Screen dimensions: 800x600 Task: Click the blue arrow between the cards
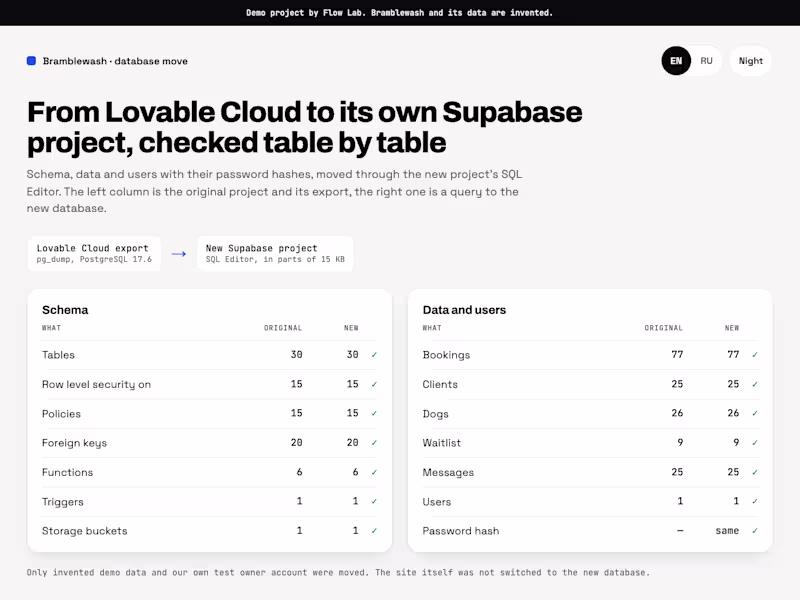179,254
